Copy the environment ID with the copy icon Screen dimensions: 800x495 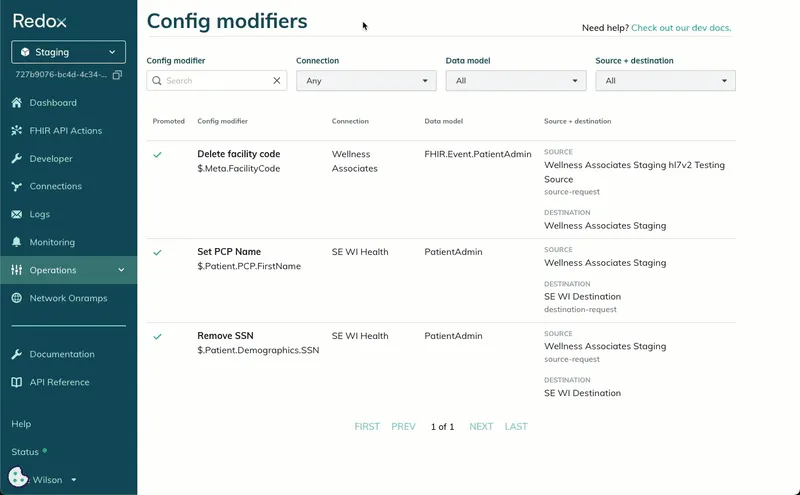coord(117,75)
